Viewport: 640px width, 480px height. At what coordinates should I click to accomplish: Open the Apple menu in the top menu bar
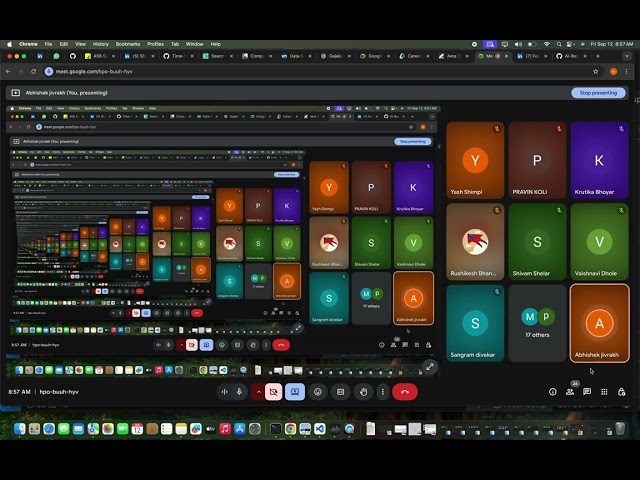[9, 44]
